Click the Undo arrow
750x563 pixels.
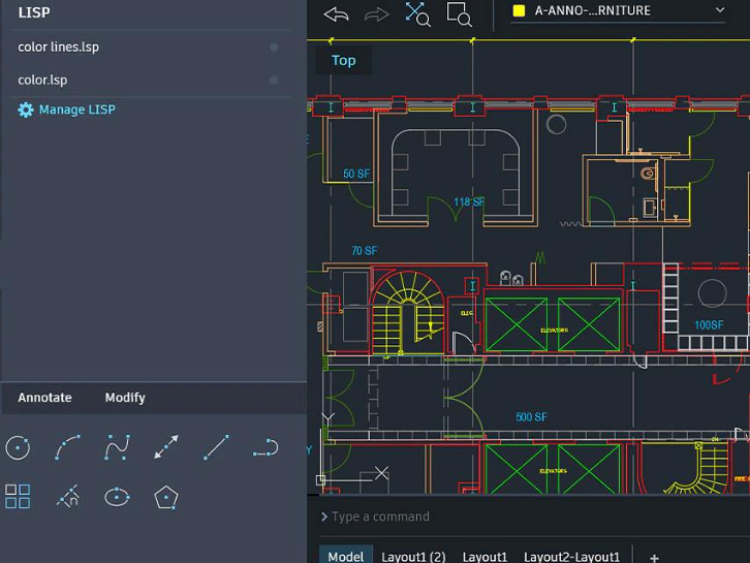pyautogui.click(x=337, y=14)
